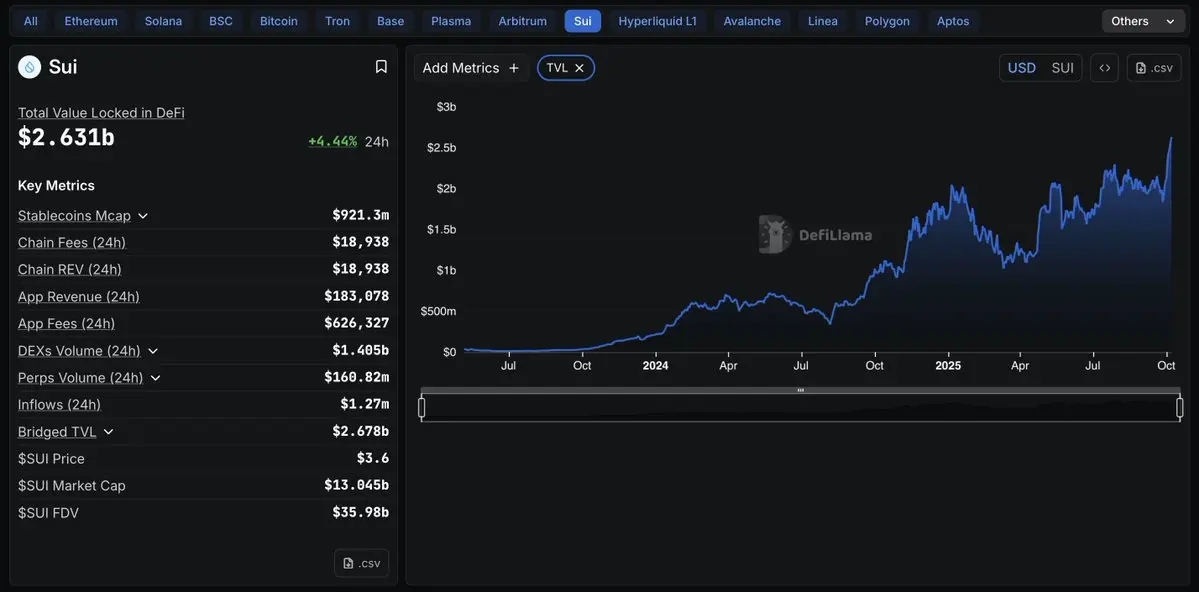Expand Stablecoins Mcap details
Image resolution: width=1199 pixels, height=592 pixels.
tap(143, 216)
